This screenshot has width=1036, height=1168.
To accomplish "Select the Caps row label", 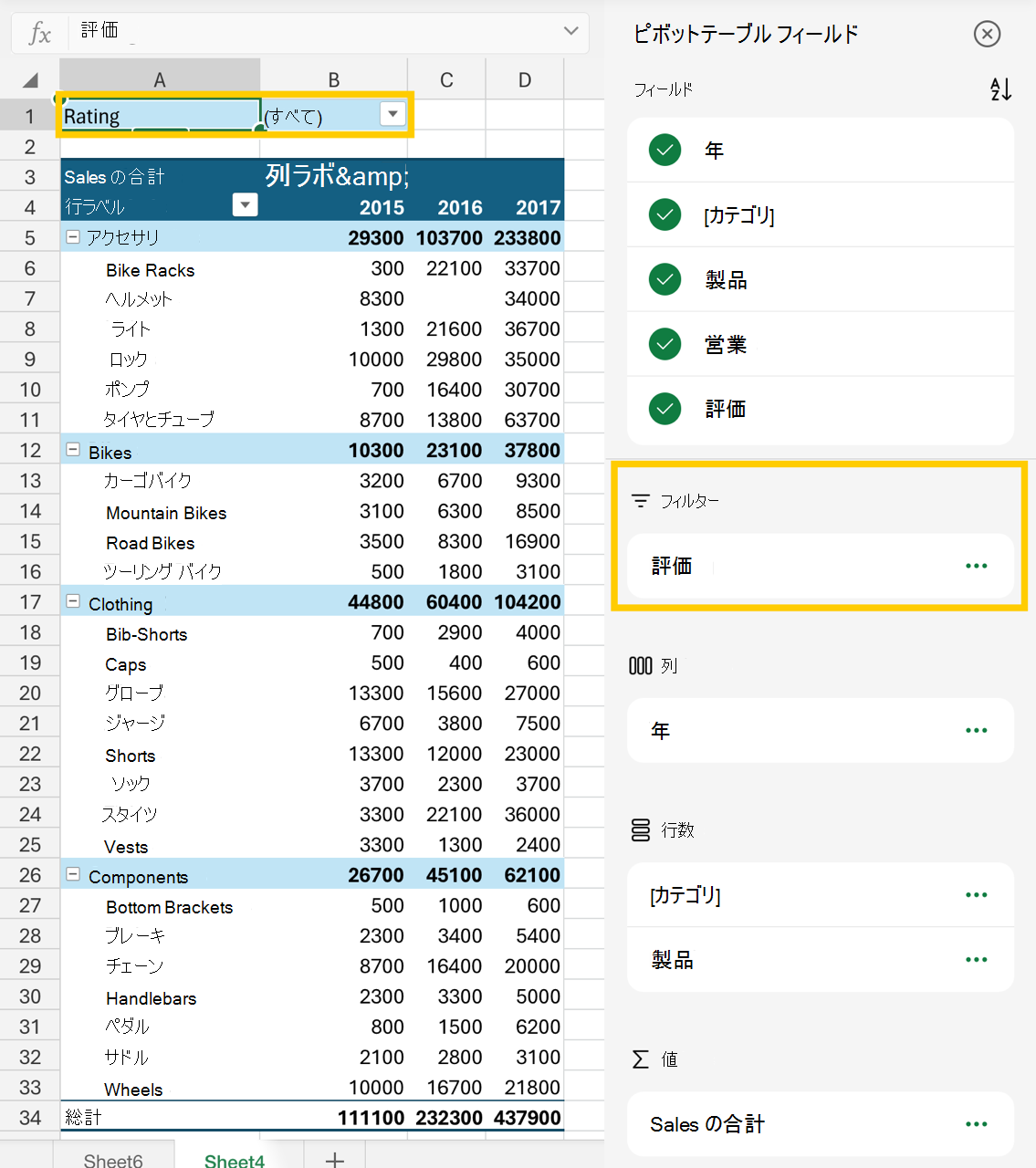I will 125,664.
